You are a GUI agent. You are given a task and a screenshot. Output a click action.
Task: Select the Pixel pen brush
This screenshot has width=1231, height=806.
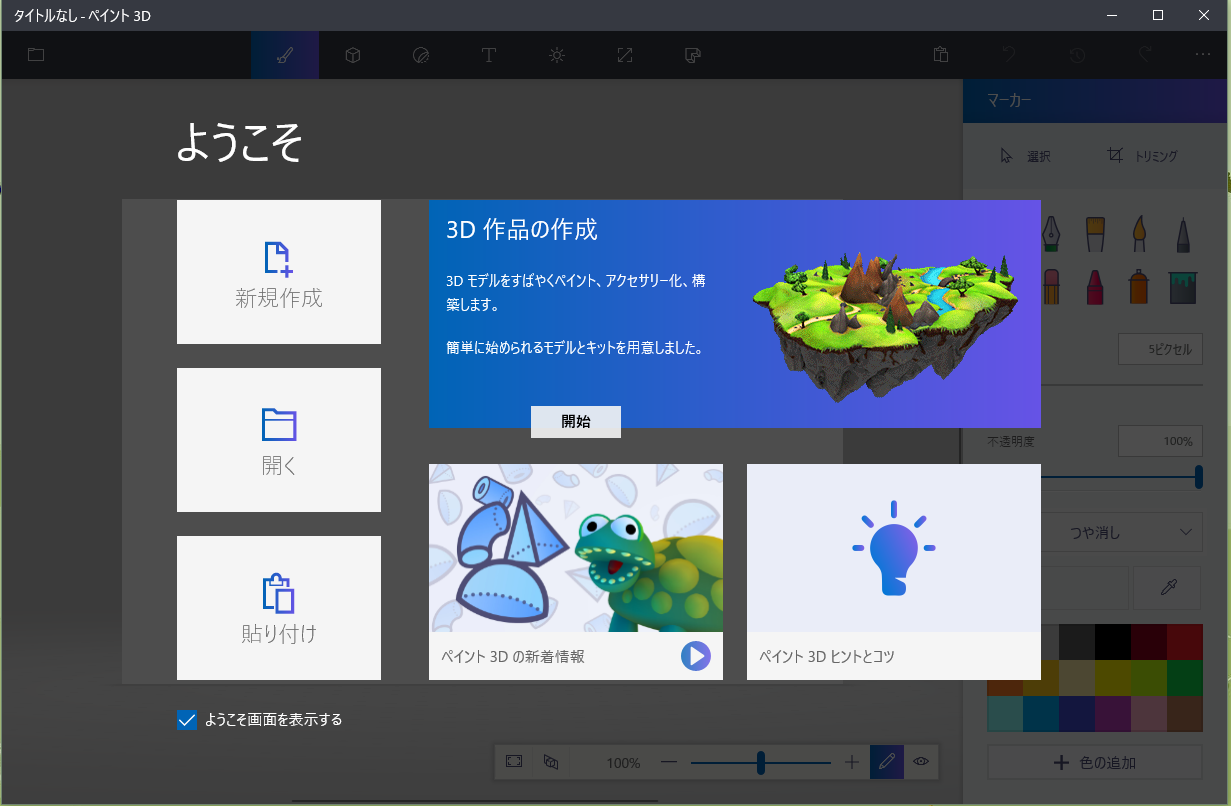pos(1182,234)
